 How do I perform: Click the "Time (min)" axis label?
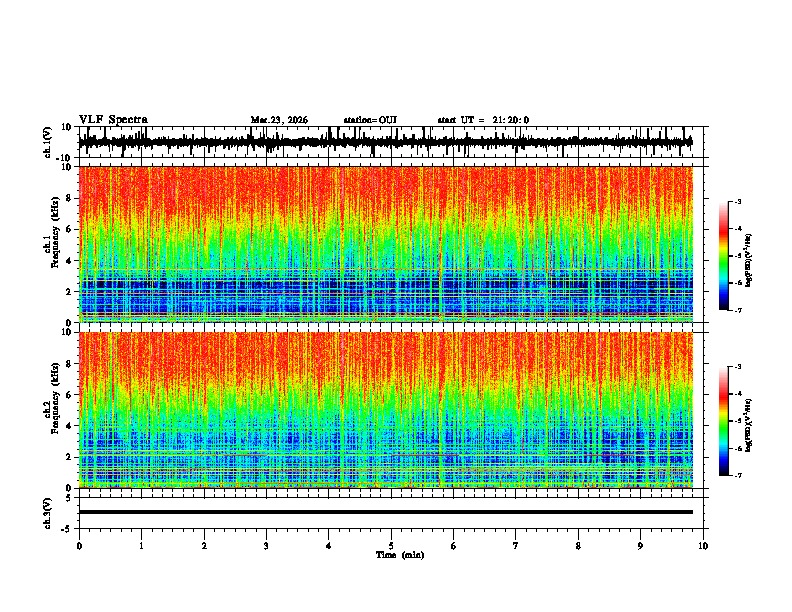pos(400,555)
